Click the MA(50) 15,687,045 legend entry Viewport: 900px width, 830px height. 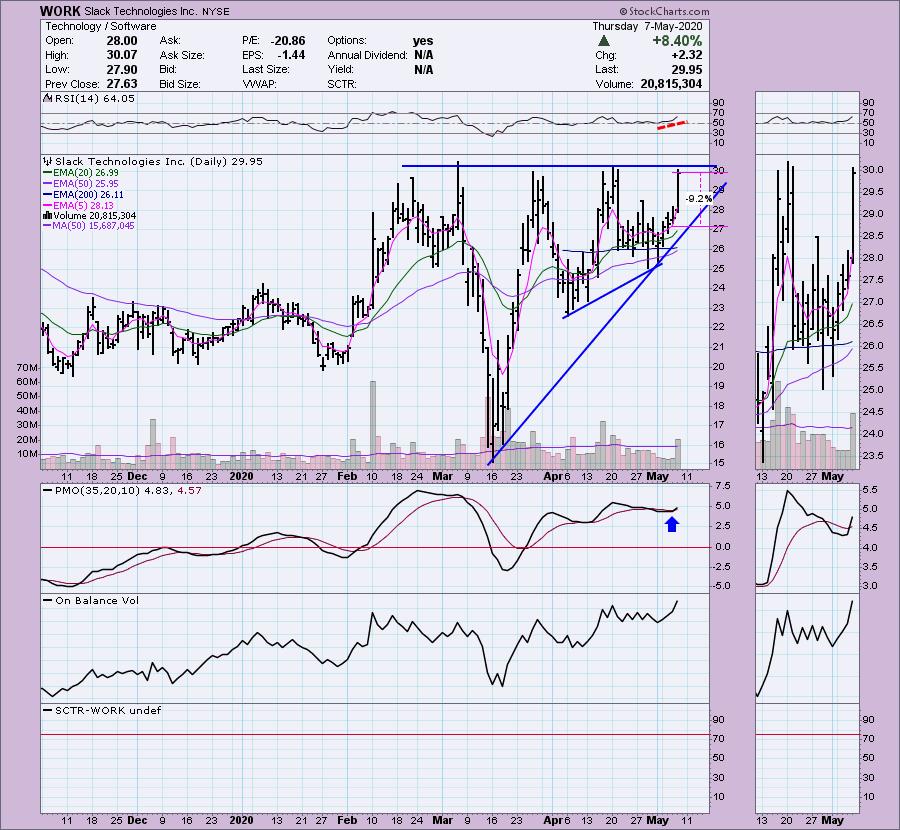pyautogui.click(x=90, y=226)
